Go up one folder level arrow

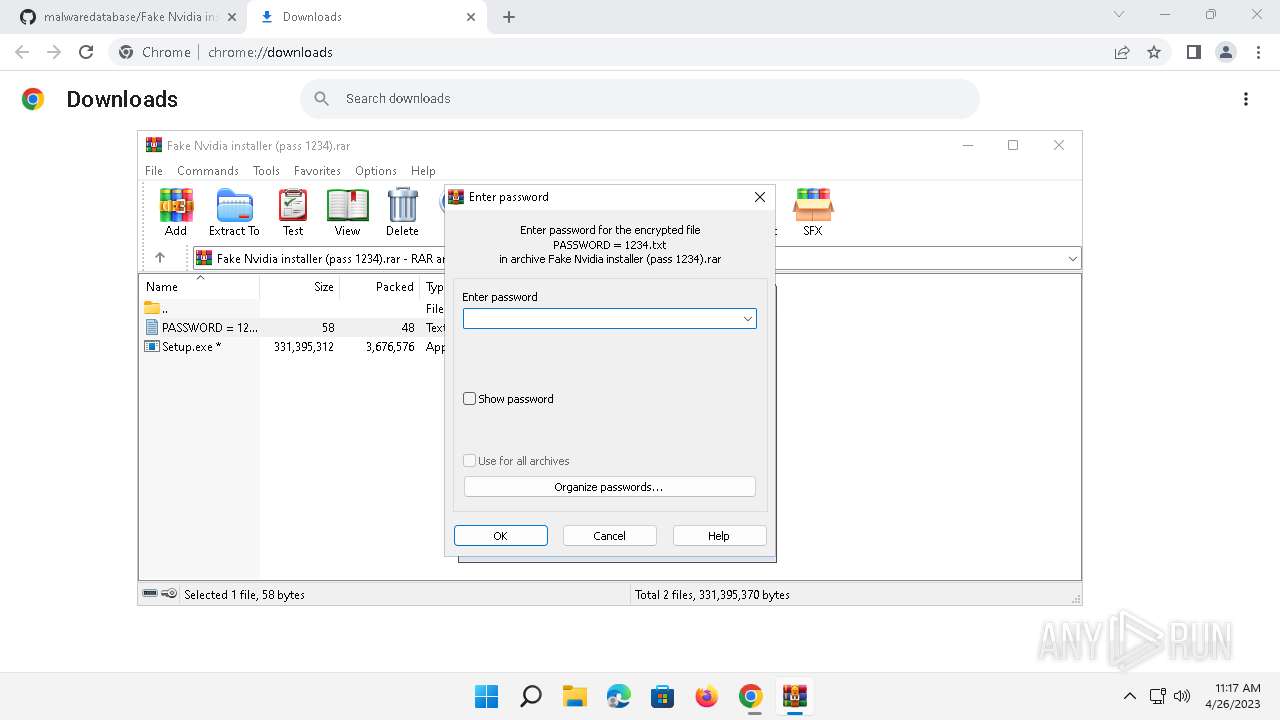click(160, 258)
